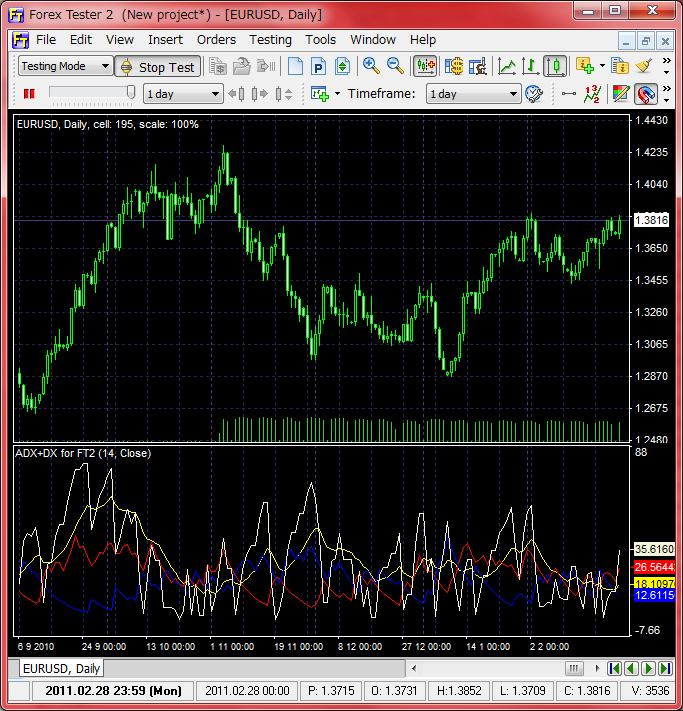
Task: Click the horizontal scrollbar left arrow
Action: (x=414, y=668)
